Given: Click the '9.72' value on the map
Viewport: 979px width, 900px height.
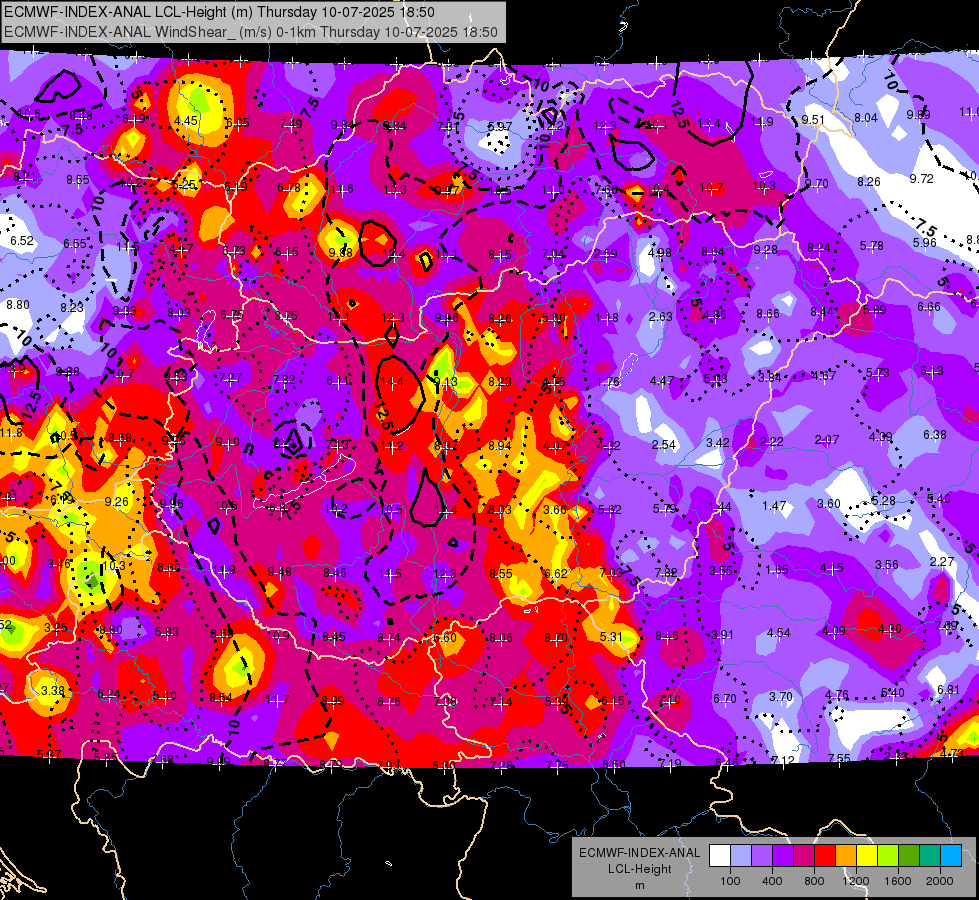Looking at the screenshot, I should [922, 179].
